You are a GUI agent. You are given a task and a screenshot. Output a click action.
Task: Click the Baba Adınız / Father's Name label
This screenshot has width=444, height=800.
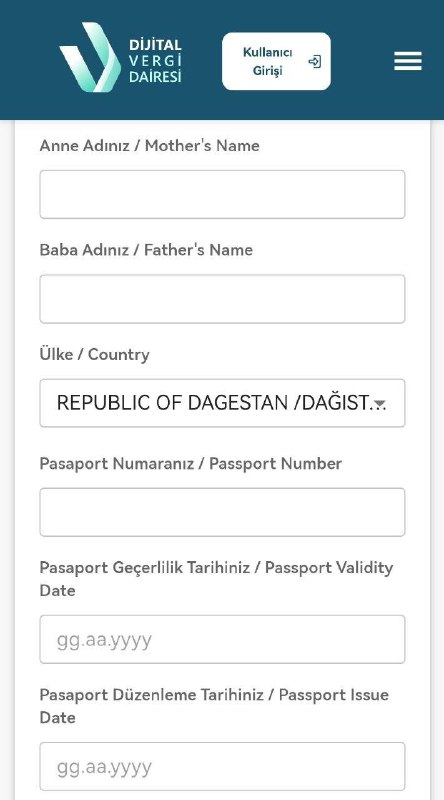(146, 250)
